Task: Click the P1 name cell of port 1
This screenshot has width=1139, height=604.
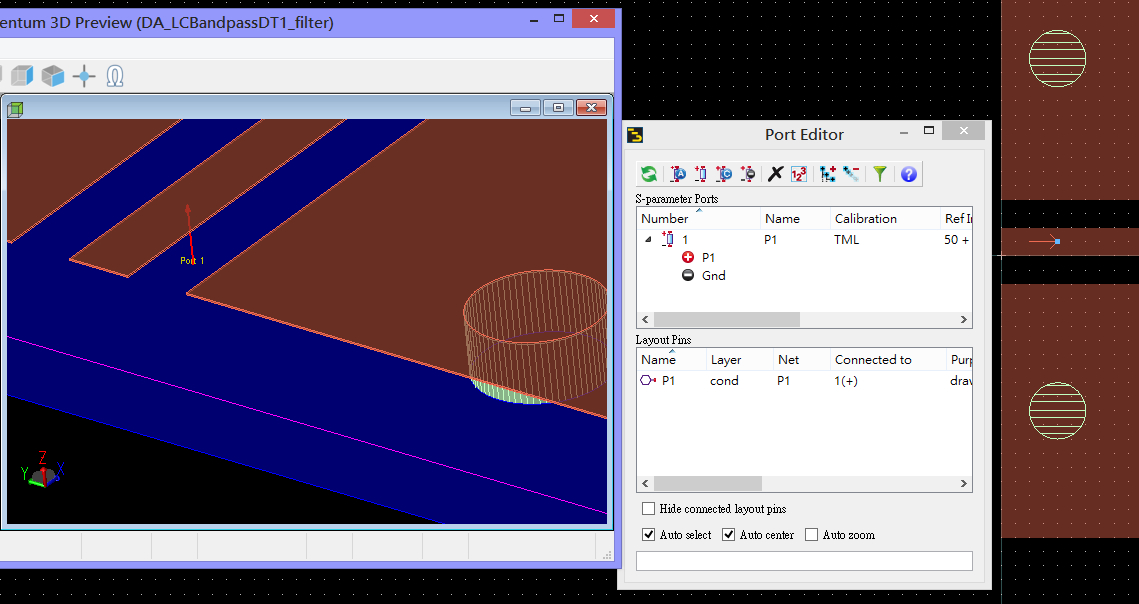Action: 771,239
